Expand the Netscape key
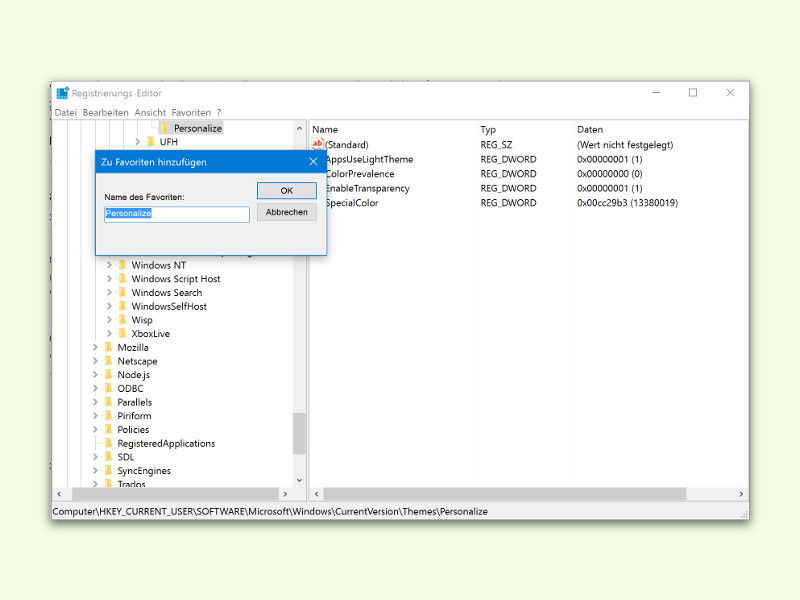Screen dimensions: 800x600 point(95,361)
